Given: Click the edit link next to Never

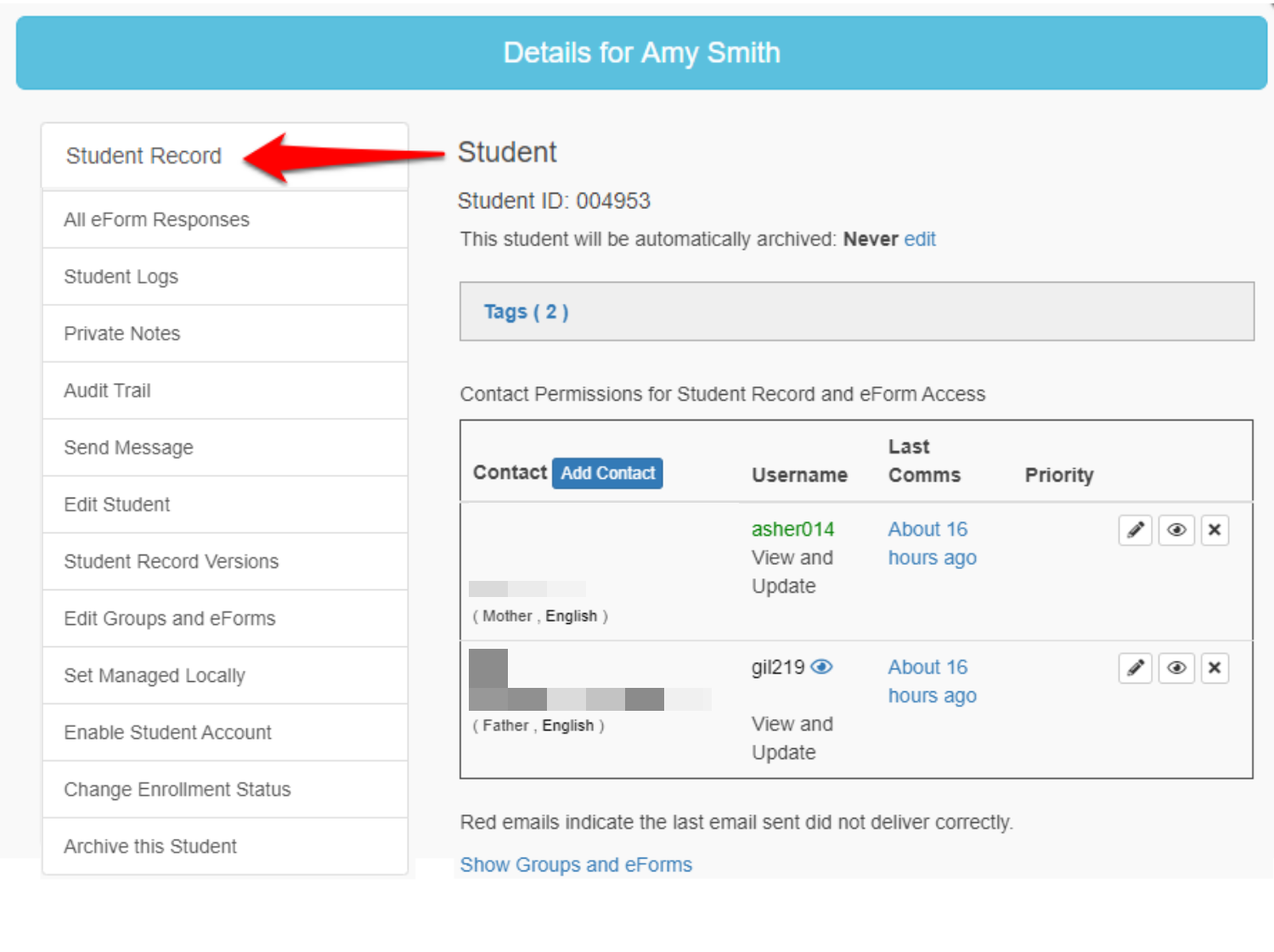Looking at the screenshot, I should (920, 239).
